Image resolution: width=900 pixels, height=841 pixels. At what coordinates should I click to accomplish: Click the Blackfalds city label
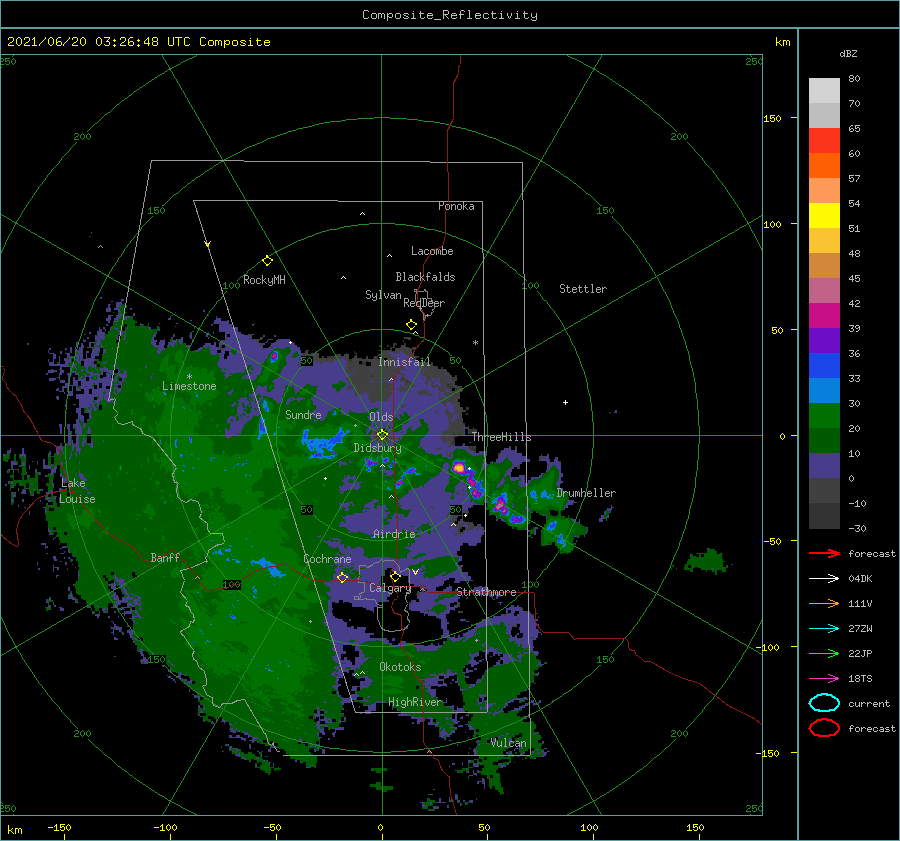coord(425,277)
